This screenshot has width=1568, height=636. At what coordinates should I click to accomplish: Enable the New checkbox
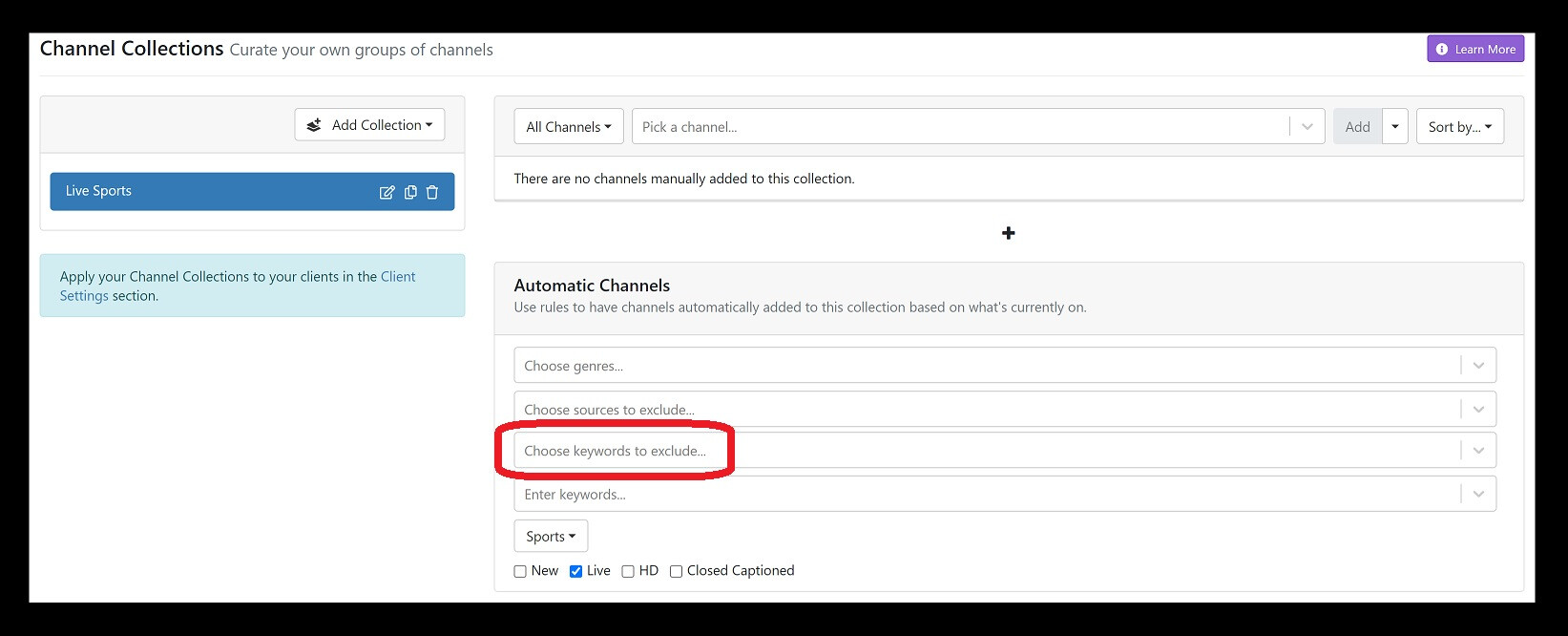[520, 571]
